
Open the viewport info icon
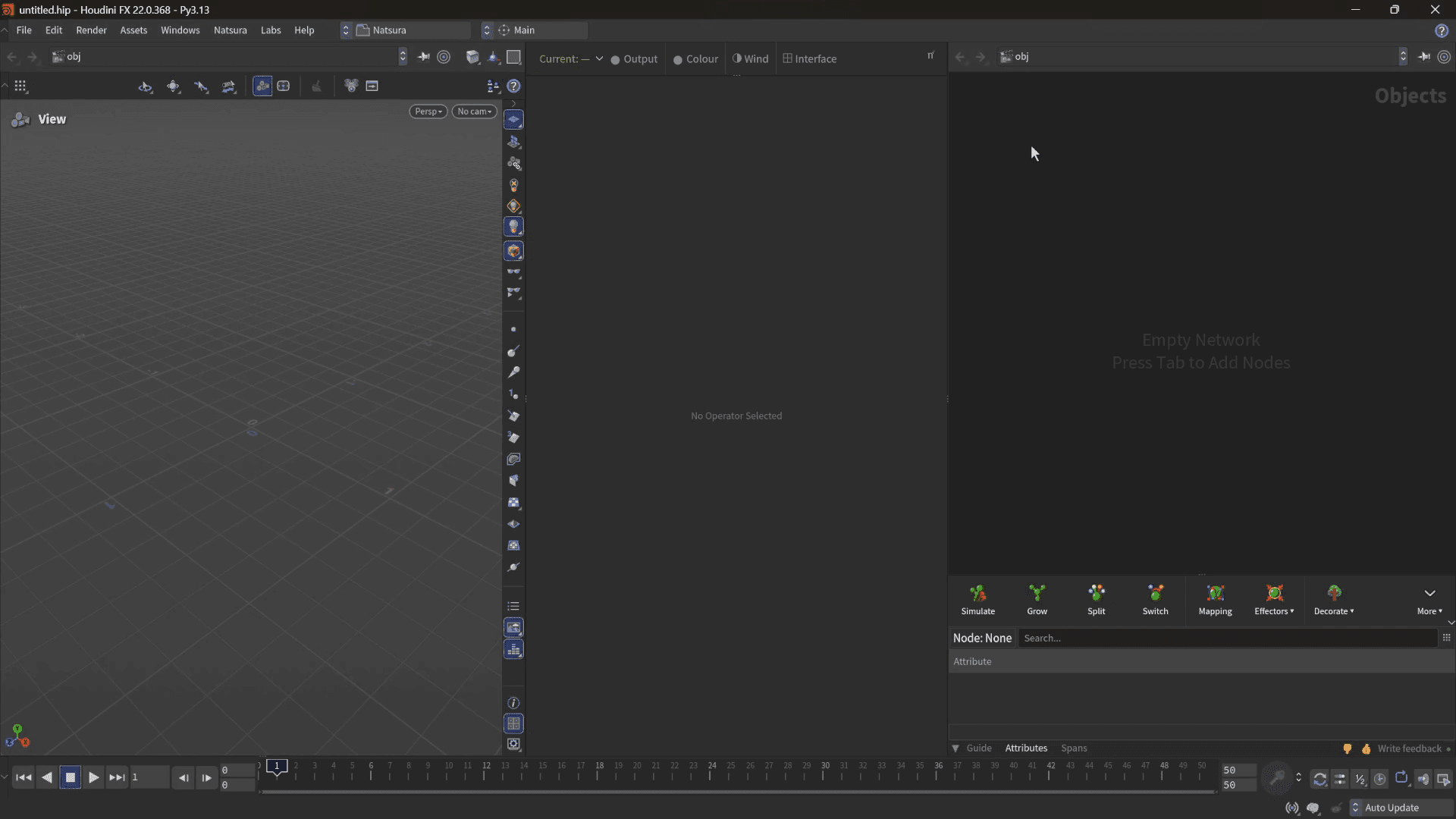coord(513,703)
